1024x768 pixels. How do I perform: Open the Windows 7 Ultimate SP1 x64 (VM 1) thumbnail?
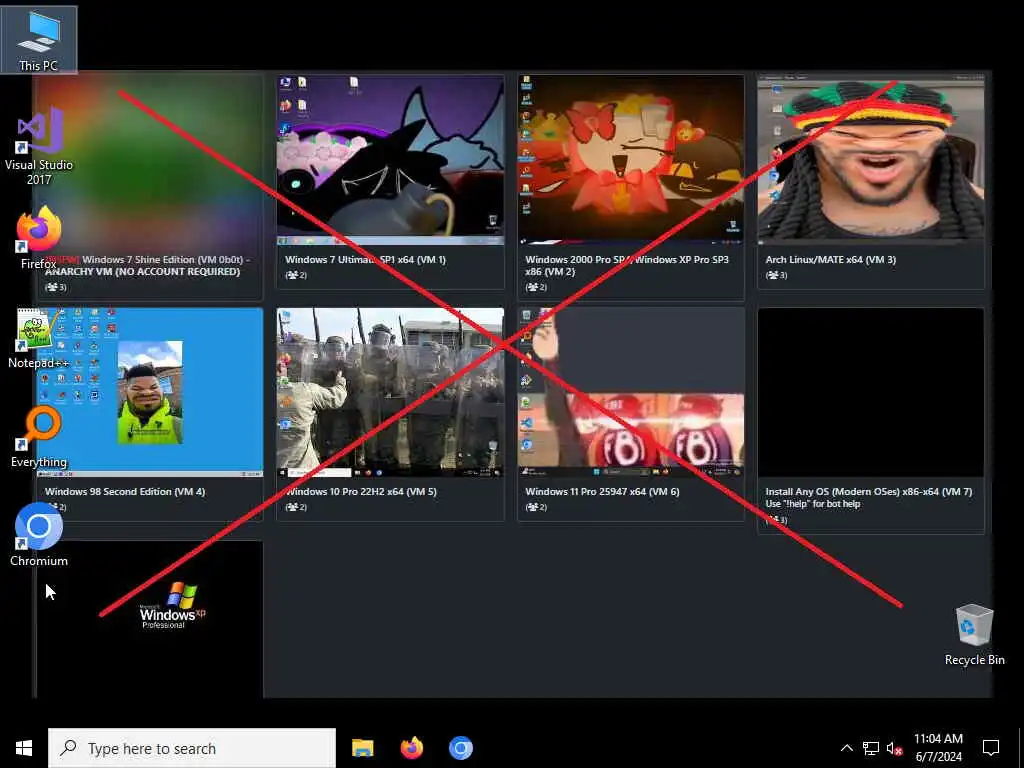[x=390, y=159]
